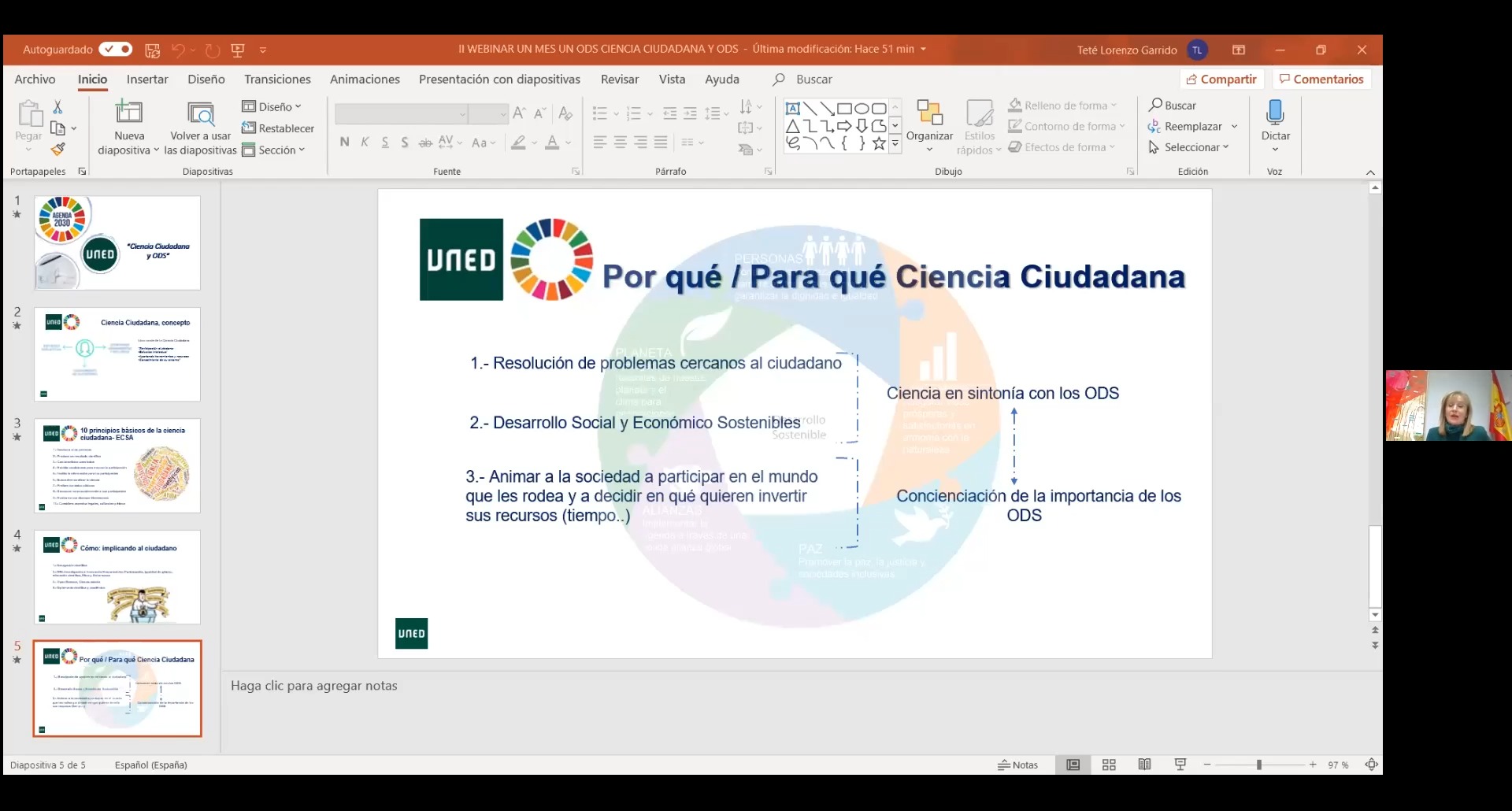Click the Compartir button

[1221, 79]
